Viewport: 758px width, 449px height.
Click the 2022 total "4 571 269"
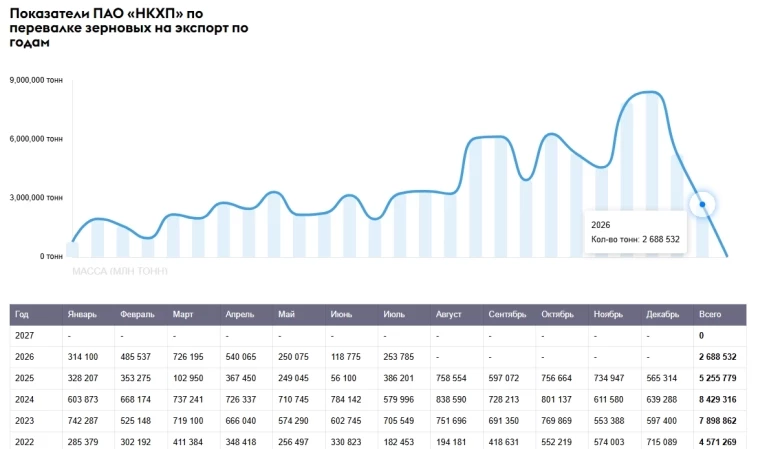pyautogui.click(x=717, y=442)
